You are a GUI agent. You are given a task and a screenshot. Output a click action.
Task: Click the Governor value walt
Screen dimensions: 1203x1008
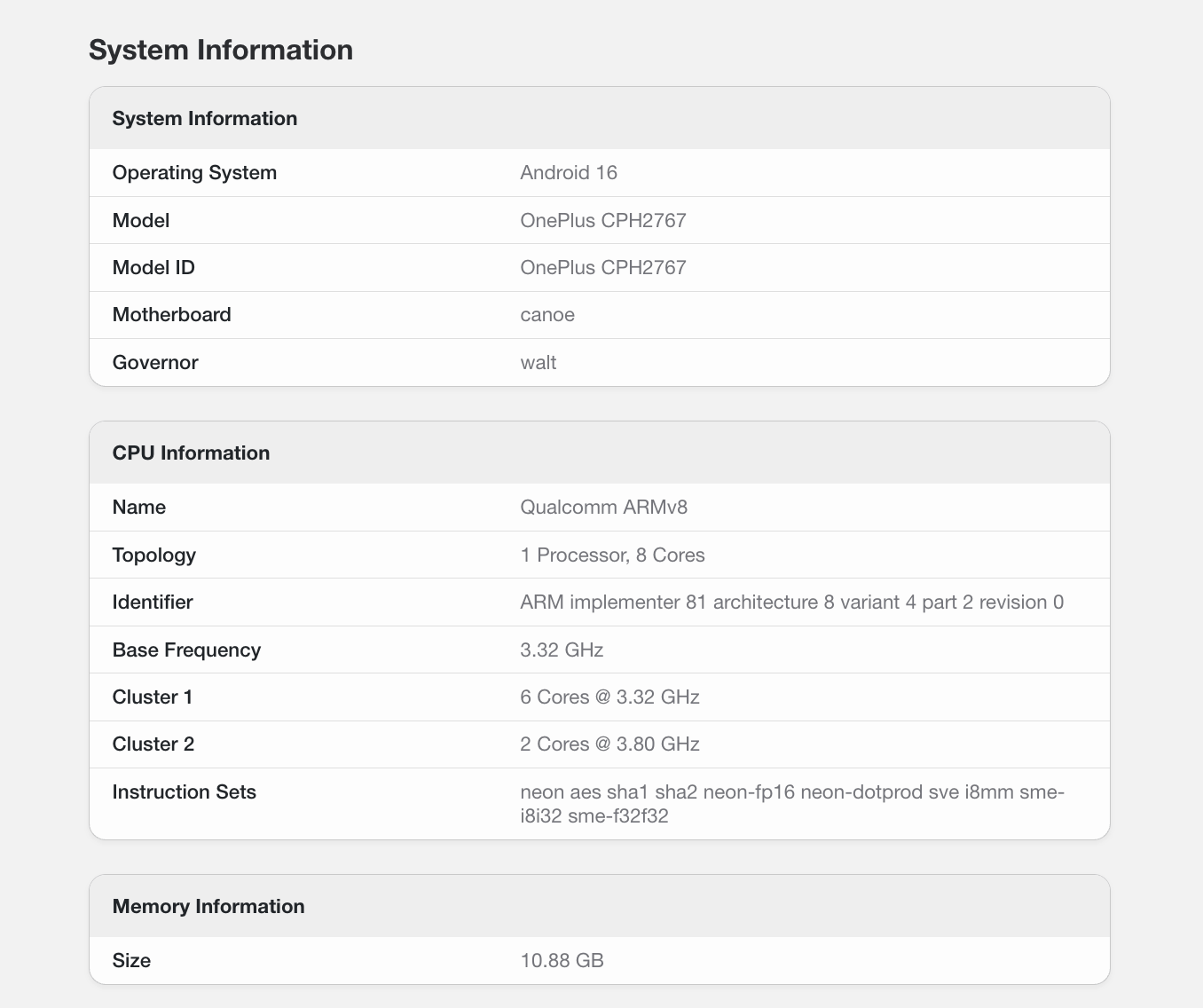tap(539, 363)
